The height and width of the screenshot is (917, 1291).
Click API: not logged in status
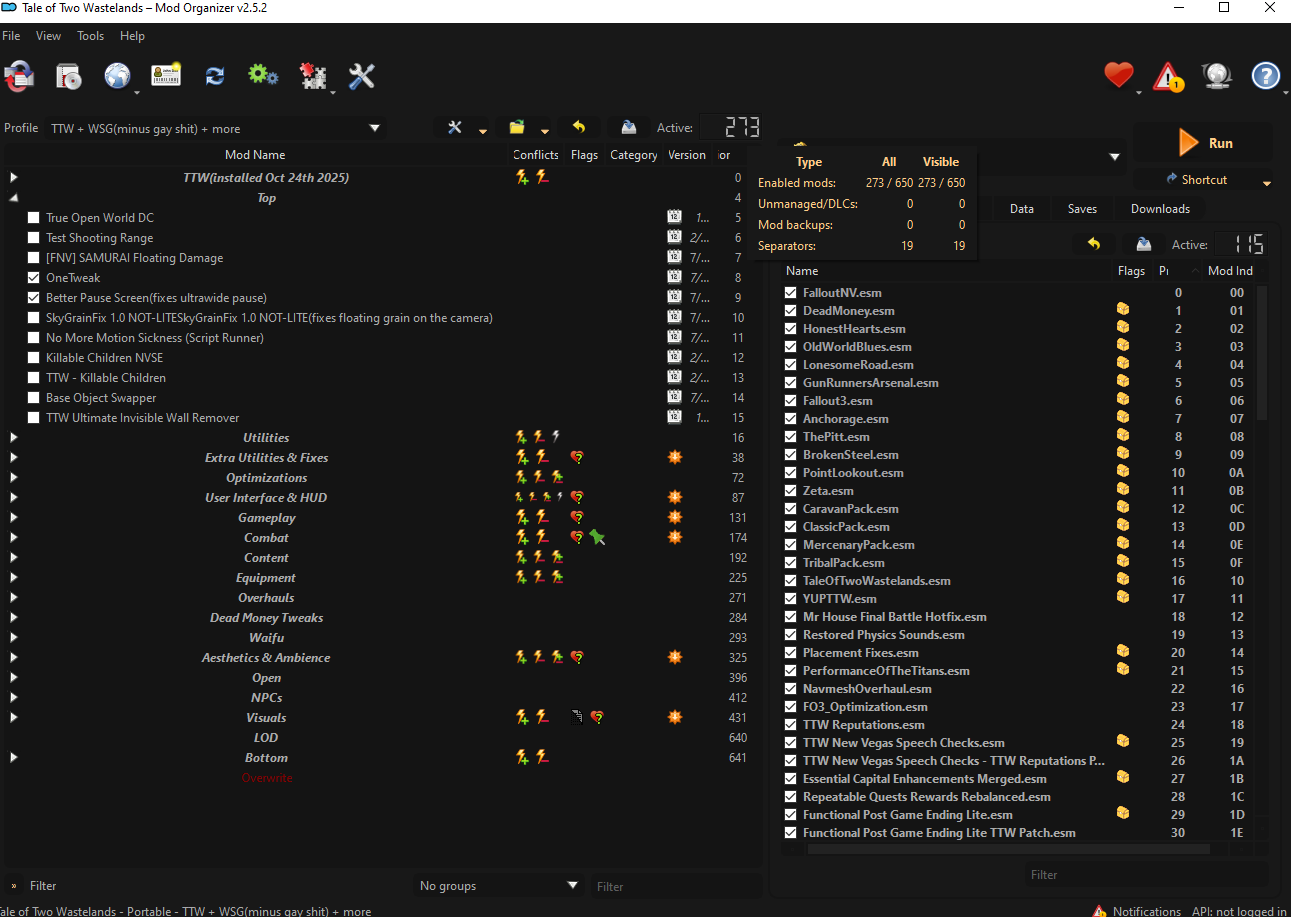1239,911
